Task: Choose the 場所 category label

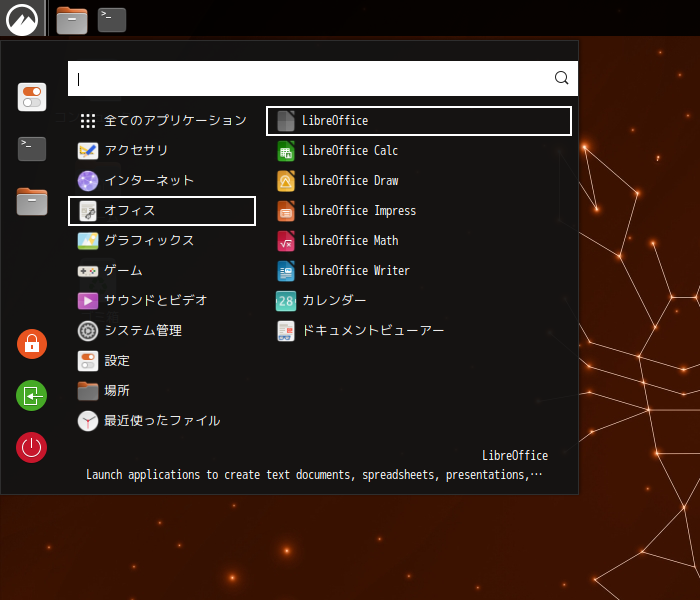Action: coord(117,391)
